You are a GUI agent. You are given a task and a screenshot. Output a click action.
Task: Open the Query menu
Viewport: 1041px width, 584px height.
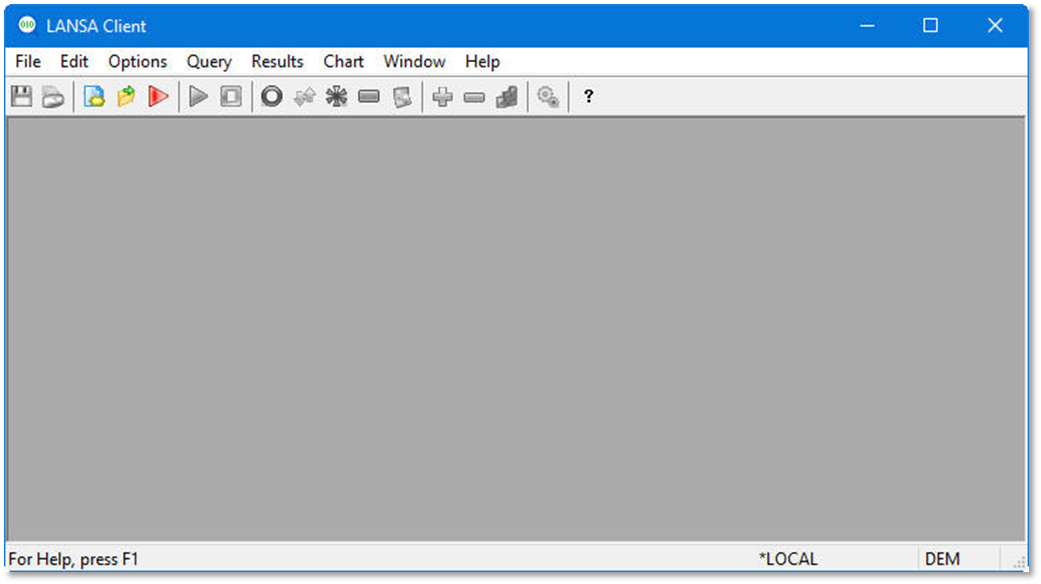click(x=209, y=62)
